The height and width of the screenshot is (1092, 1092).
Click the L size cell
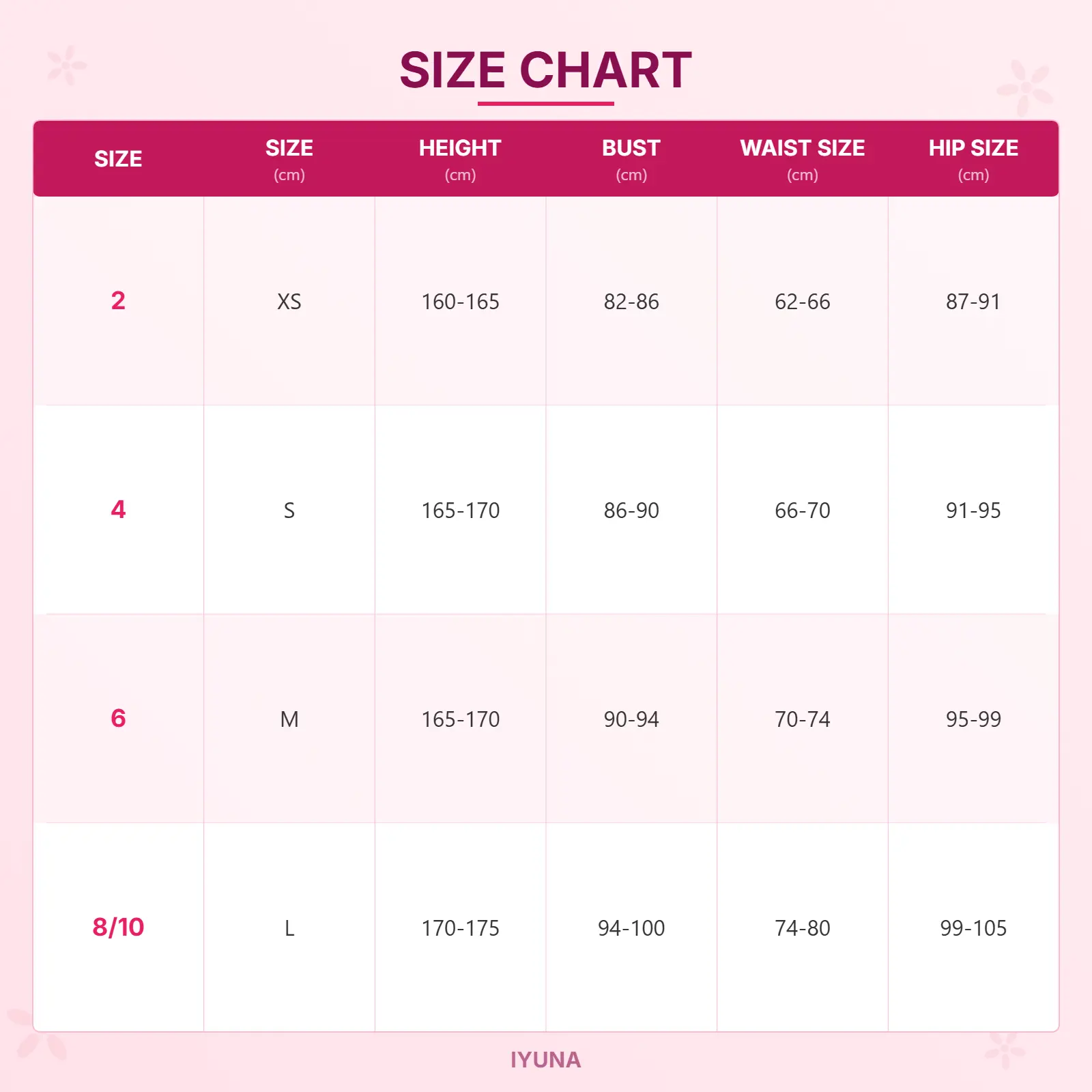click(289, 928)
